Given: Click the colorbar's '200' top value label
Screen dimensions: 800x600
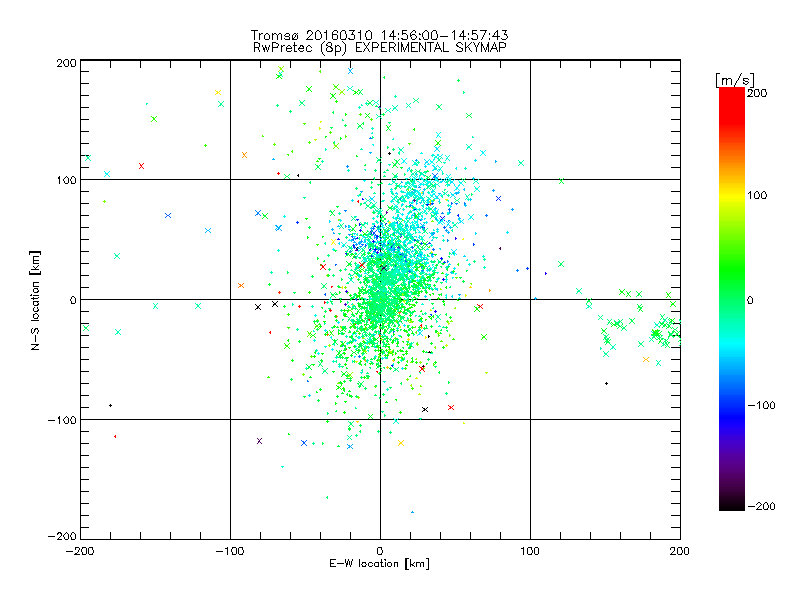Looking at the screenshot, I should 757,93.
